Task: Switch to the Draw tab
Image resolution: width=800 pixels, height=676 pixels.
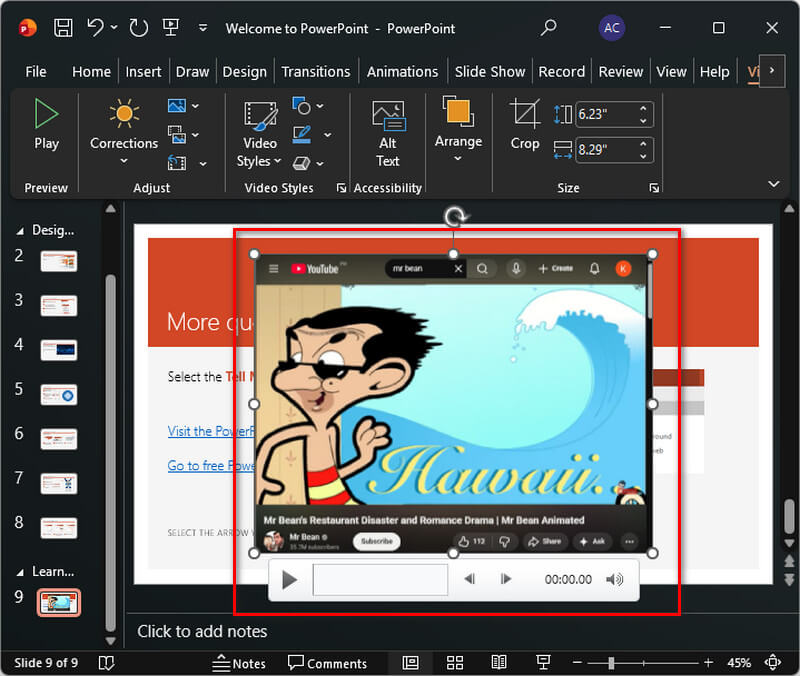Action: pos(192,71)
